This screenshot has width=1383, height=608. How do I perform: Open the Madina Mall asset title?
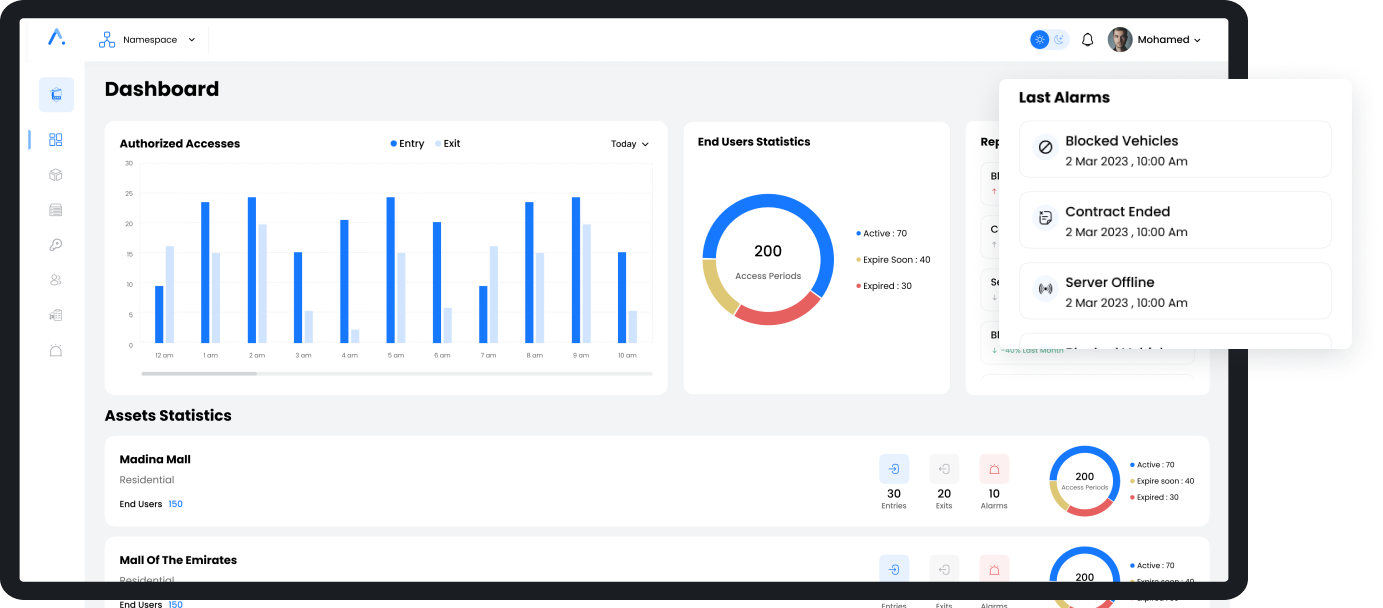point(155,460)
